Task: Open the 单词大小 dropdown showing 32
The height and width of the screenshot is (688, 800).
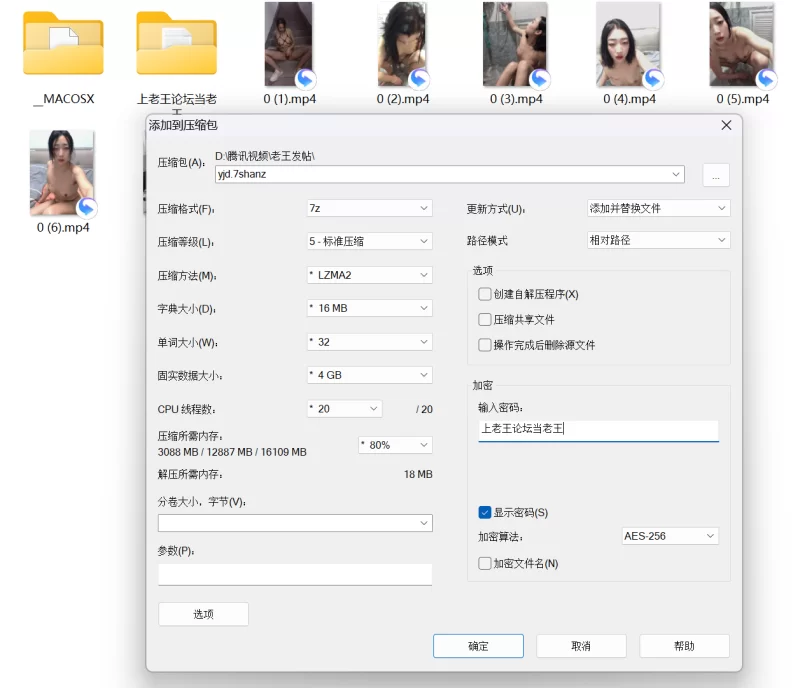Action: 369,342
